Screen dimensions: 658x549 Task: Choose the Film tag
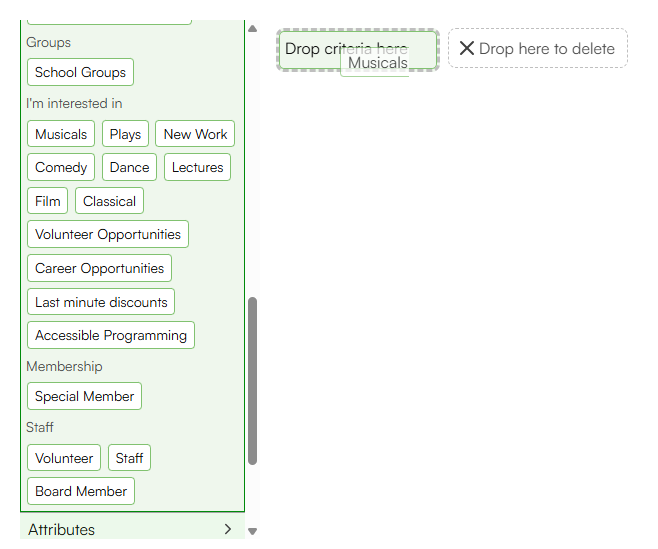(x=47, y=201)
